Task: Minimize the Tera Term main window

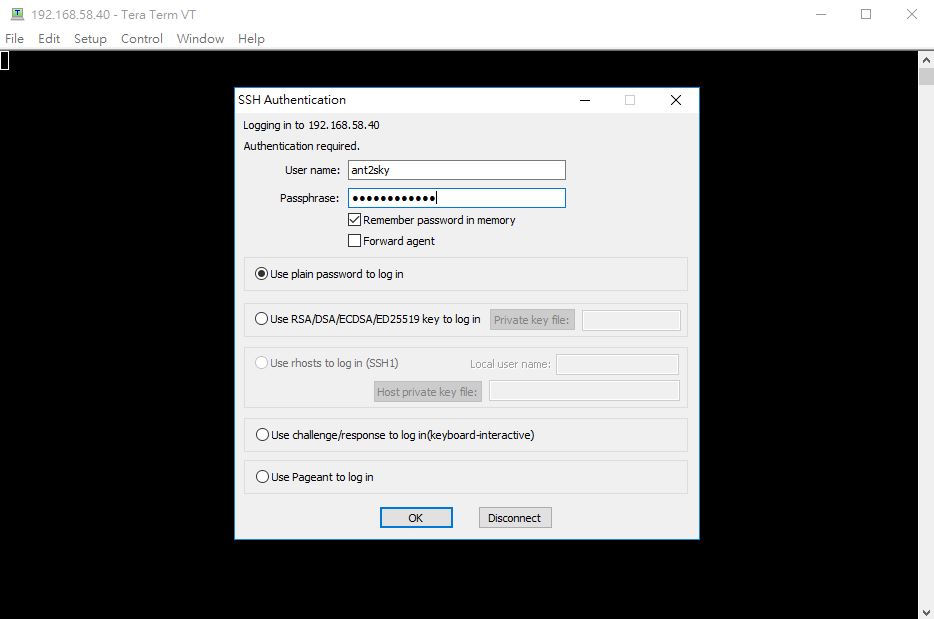Action: point(821,14)
